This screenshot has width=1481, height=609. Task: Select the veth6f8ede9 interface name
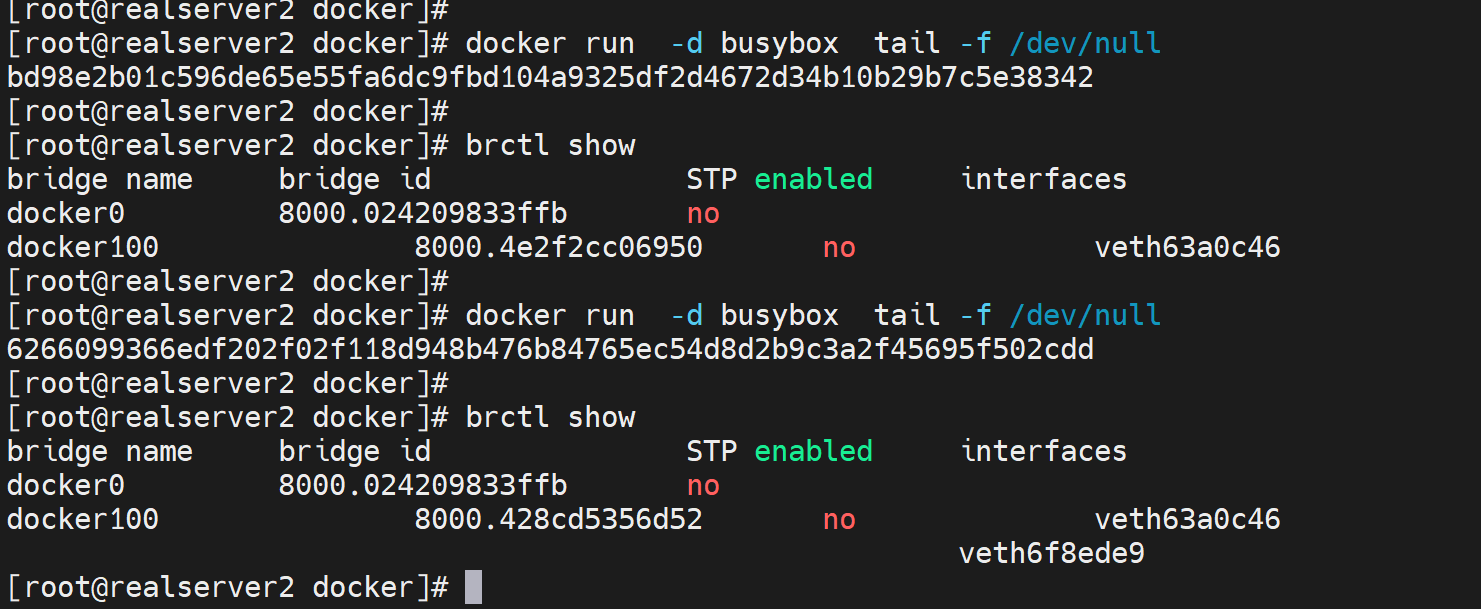[x=1051, y=553]
